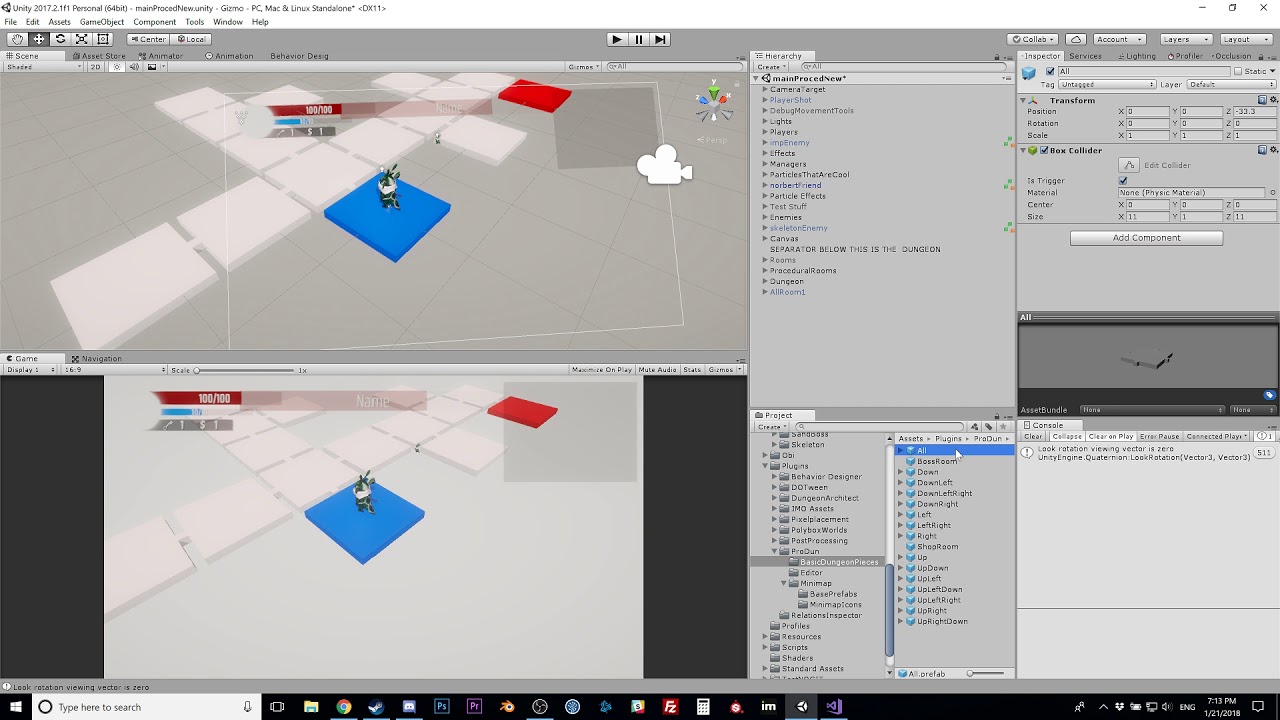The image size is (1280, 720).
Task: Toggle the Static checkbox
Action: pyautogui.click(x=1238, y=71)
